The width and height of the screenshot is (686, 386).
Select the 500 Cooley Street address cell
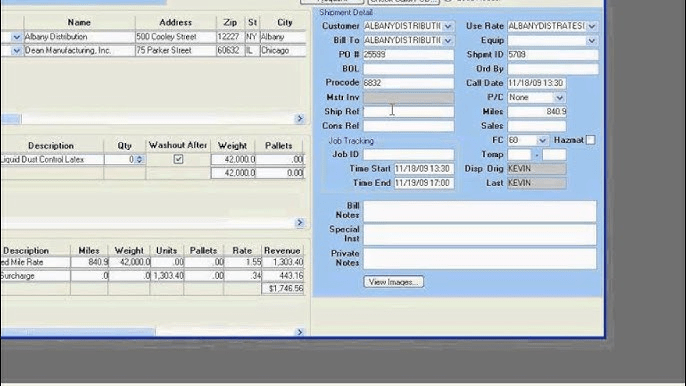click(175, 37)
